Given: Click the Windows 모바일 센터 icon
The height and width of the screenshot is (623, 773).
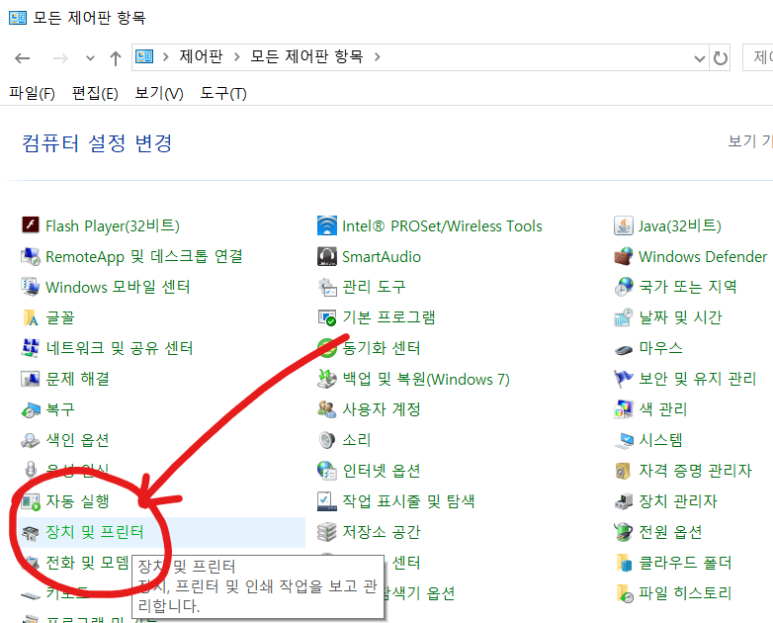Looking at the screenshot, I should [x=31, y=287].
